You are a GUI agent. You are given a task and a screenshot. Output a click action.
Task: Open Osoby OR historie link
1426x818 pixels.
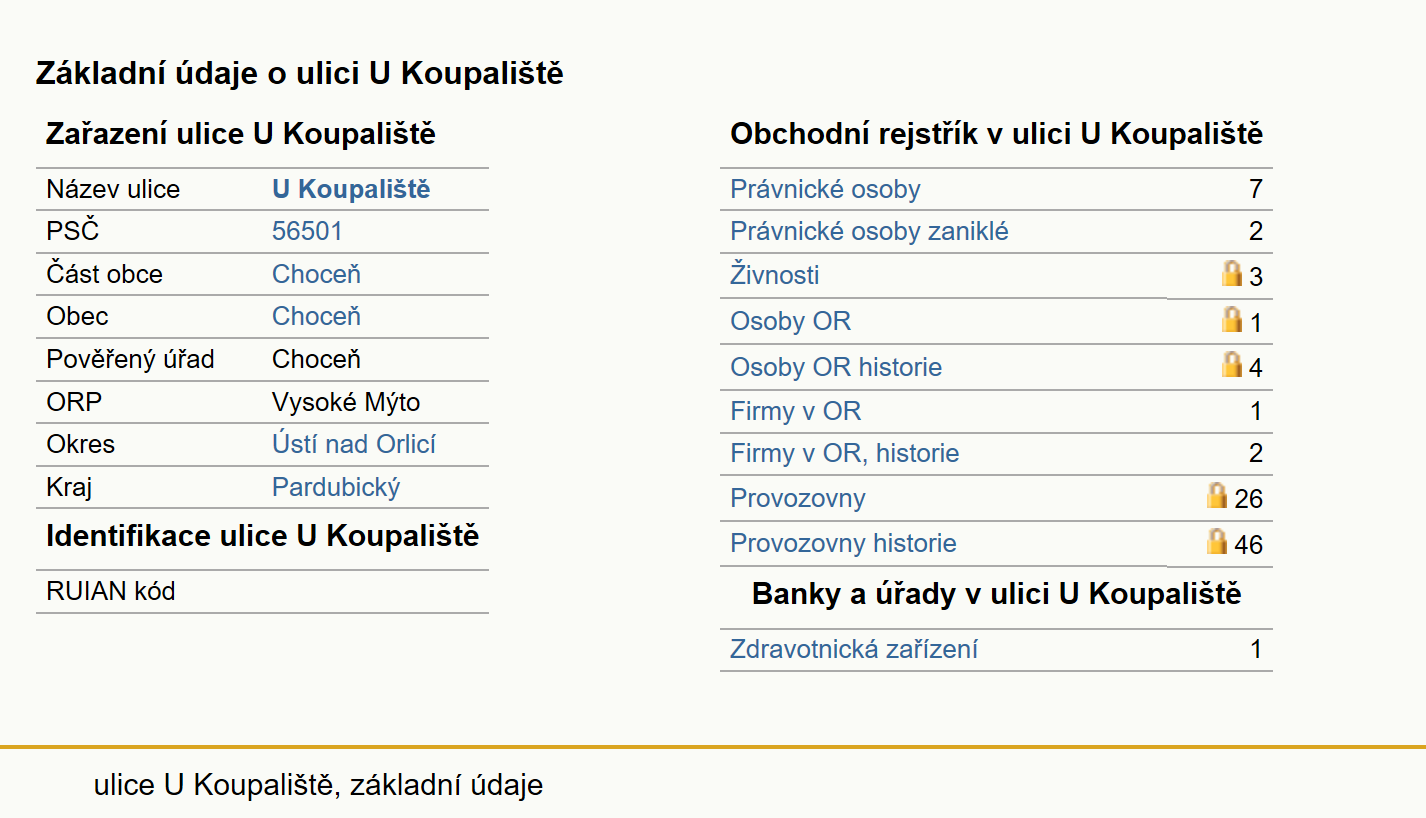(836, 367)
